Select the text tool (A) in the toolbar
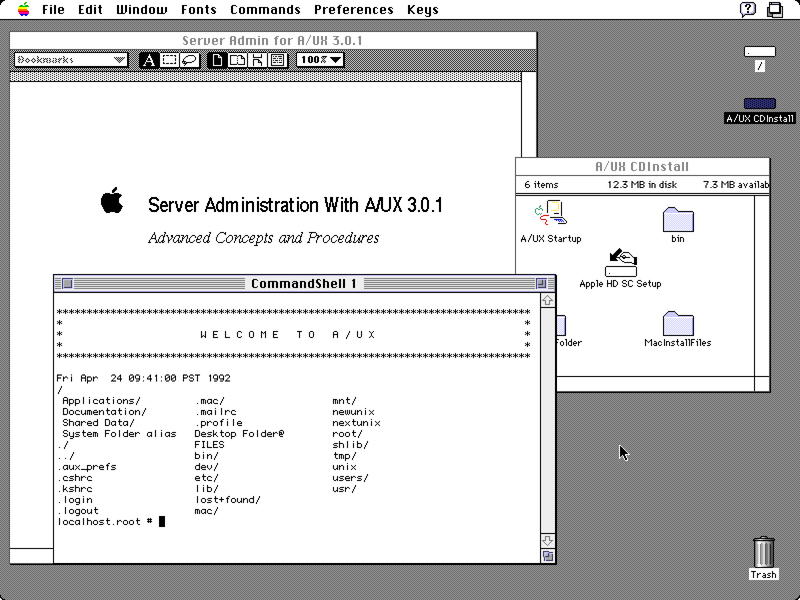 148,60
